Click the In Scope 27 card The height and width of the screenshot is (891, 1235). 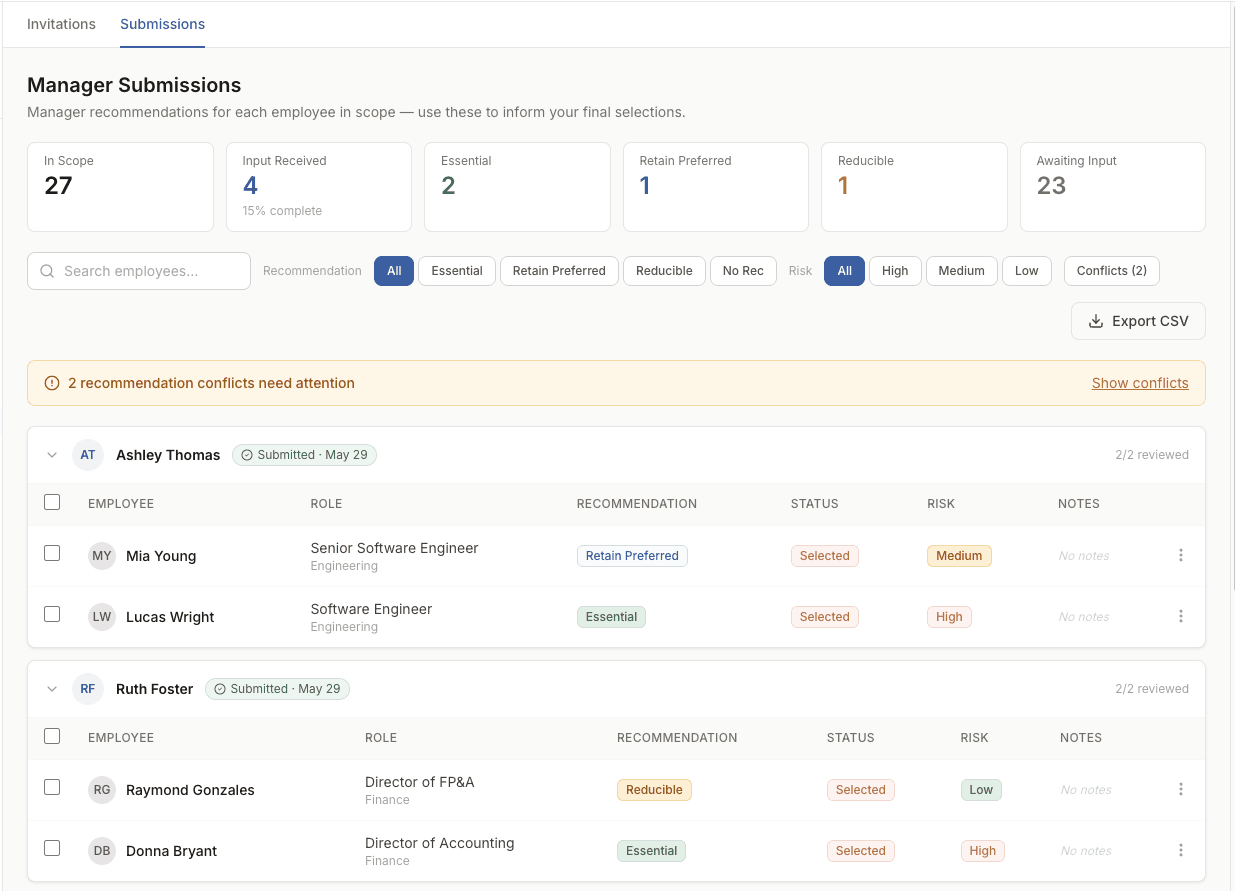pos(120,187)
